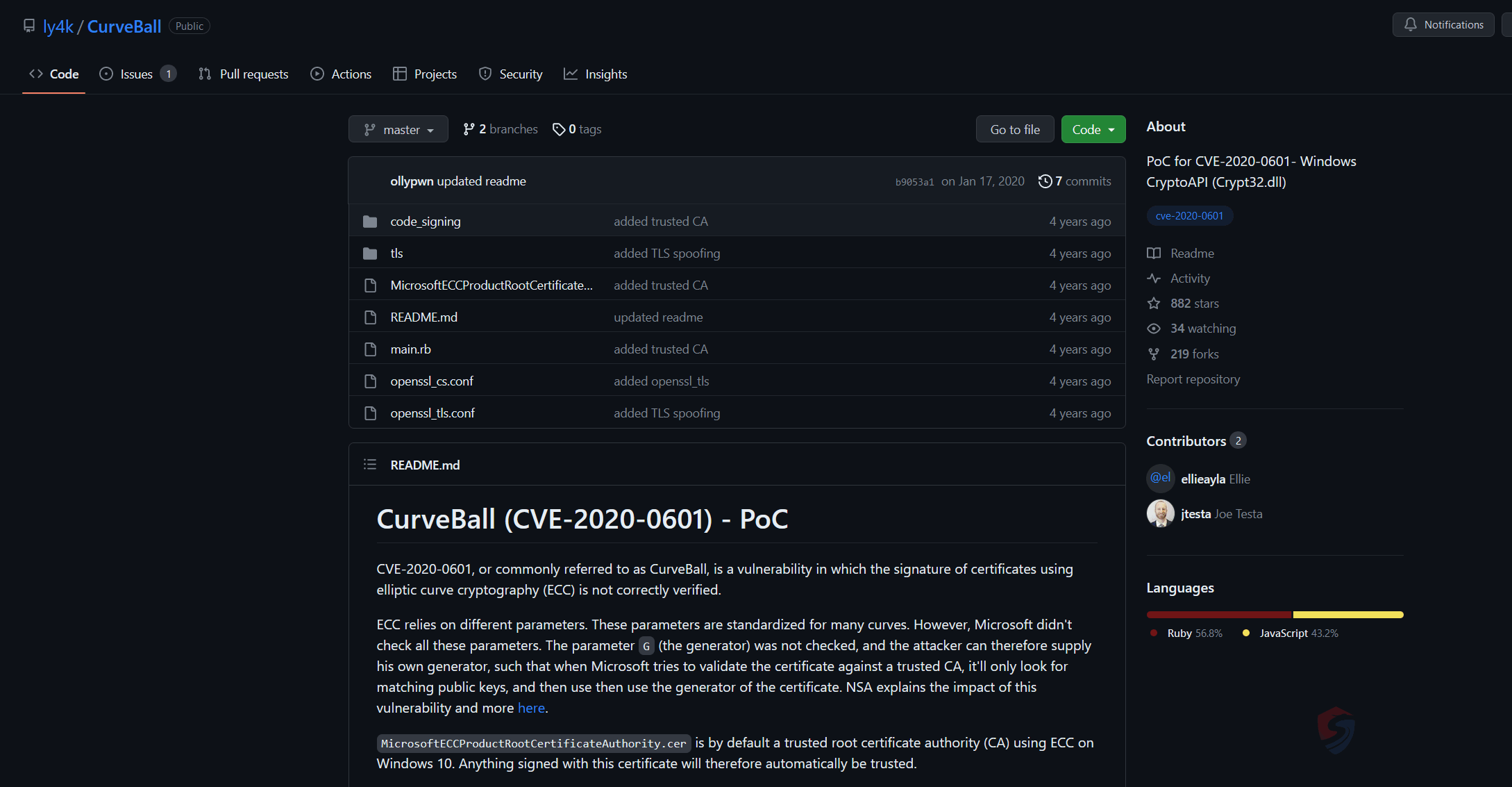Click the cve-2020-0601 topic tag
Viewport: 1512px width, 787px height.
(x=1189, y=216)
